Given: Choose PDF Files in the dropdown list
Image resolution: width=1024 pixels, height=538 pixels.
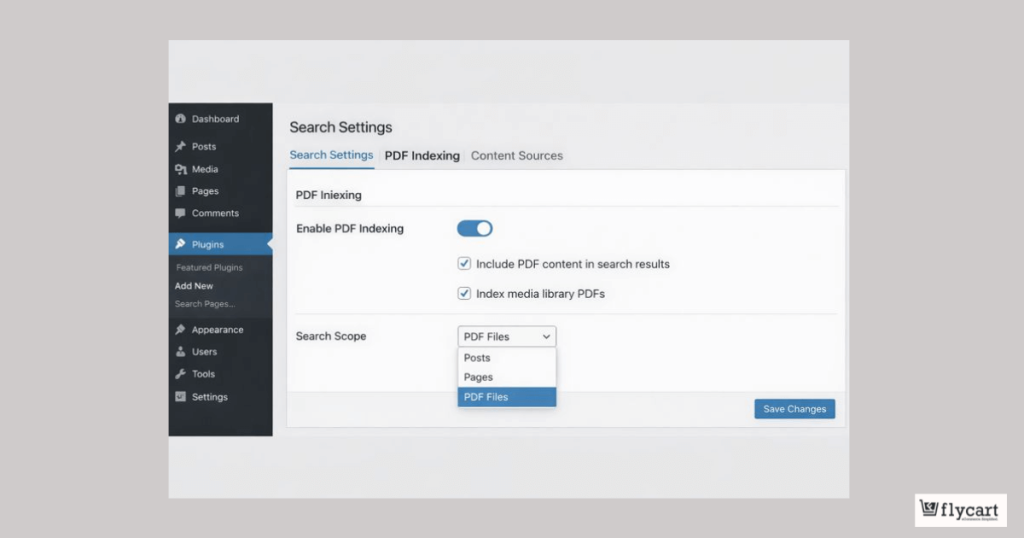Looking at the screenshot, I should click(x=507, y=397).
